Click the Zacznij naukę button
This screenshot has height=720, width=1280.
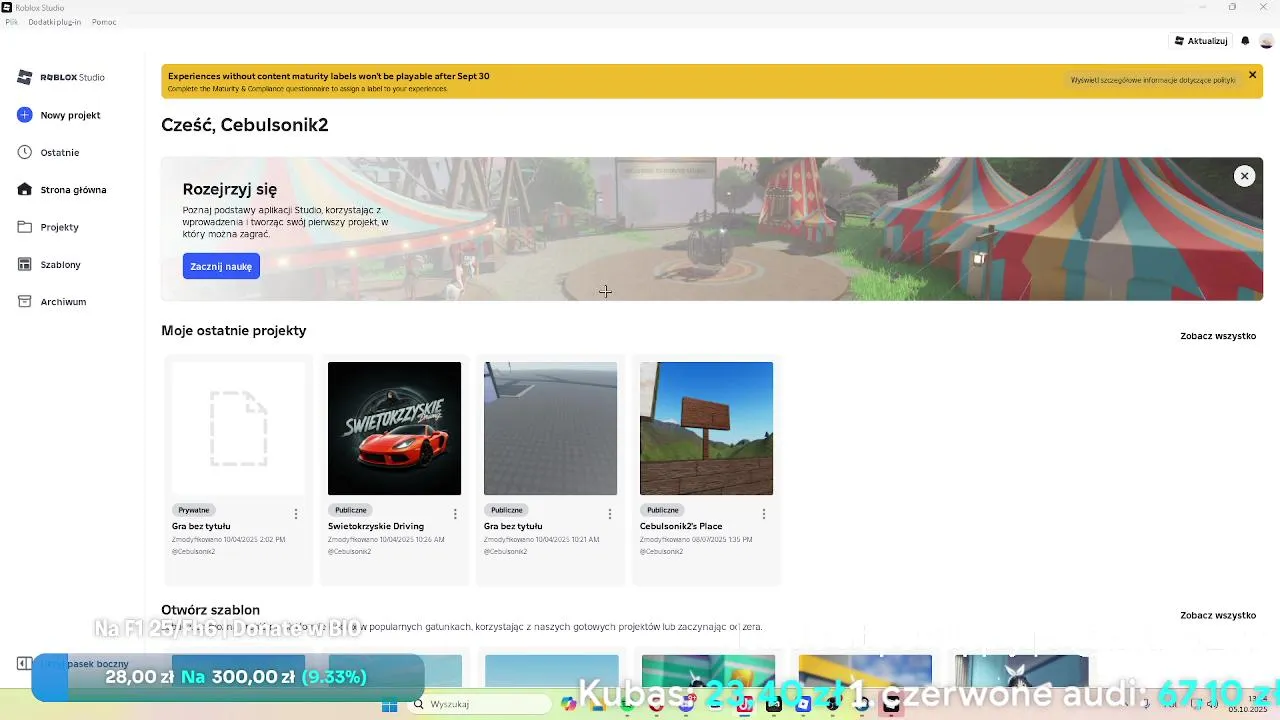pos(221,266)
